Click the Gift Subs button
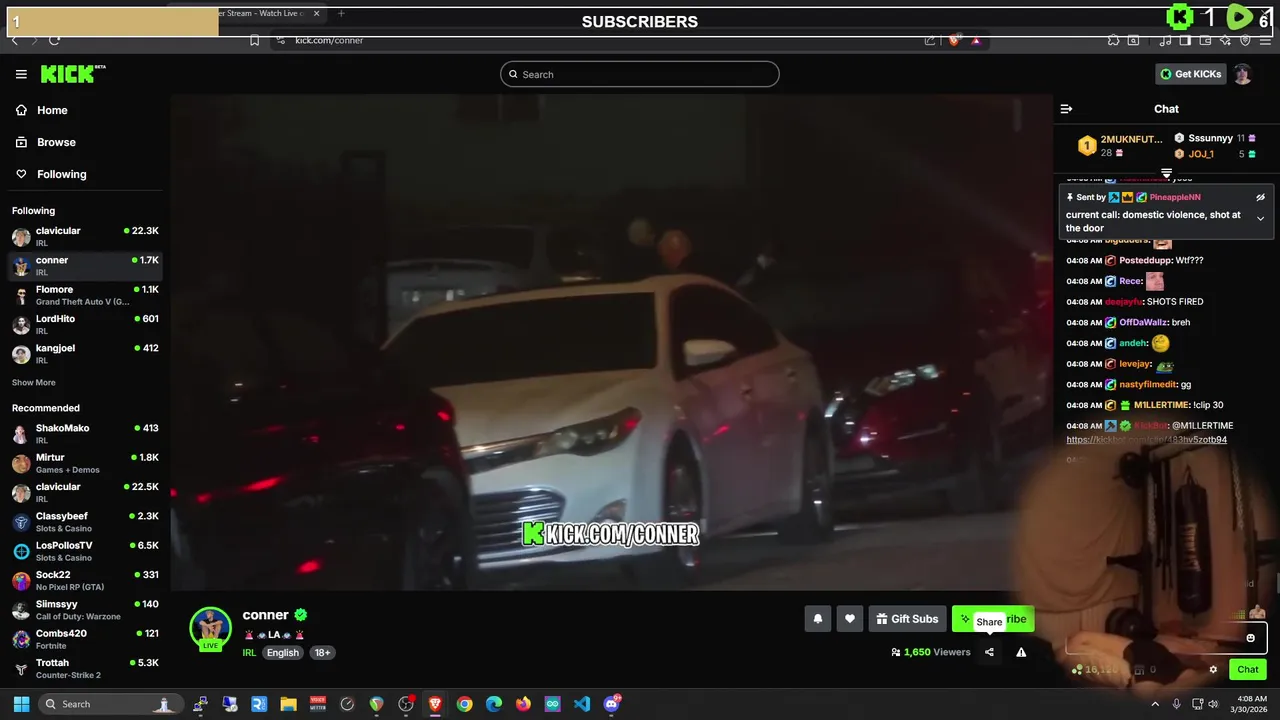The height and width of the screenshot is (720, 1280). [x=907, y=619]
